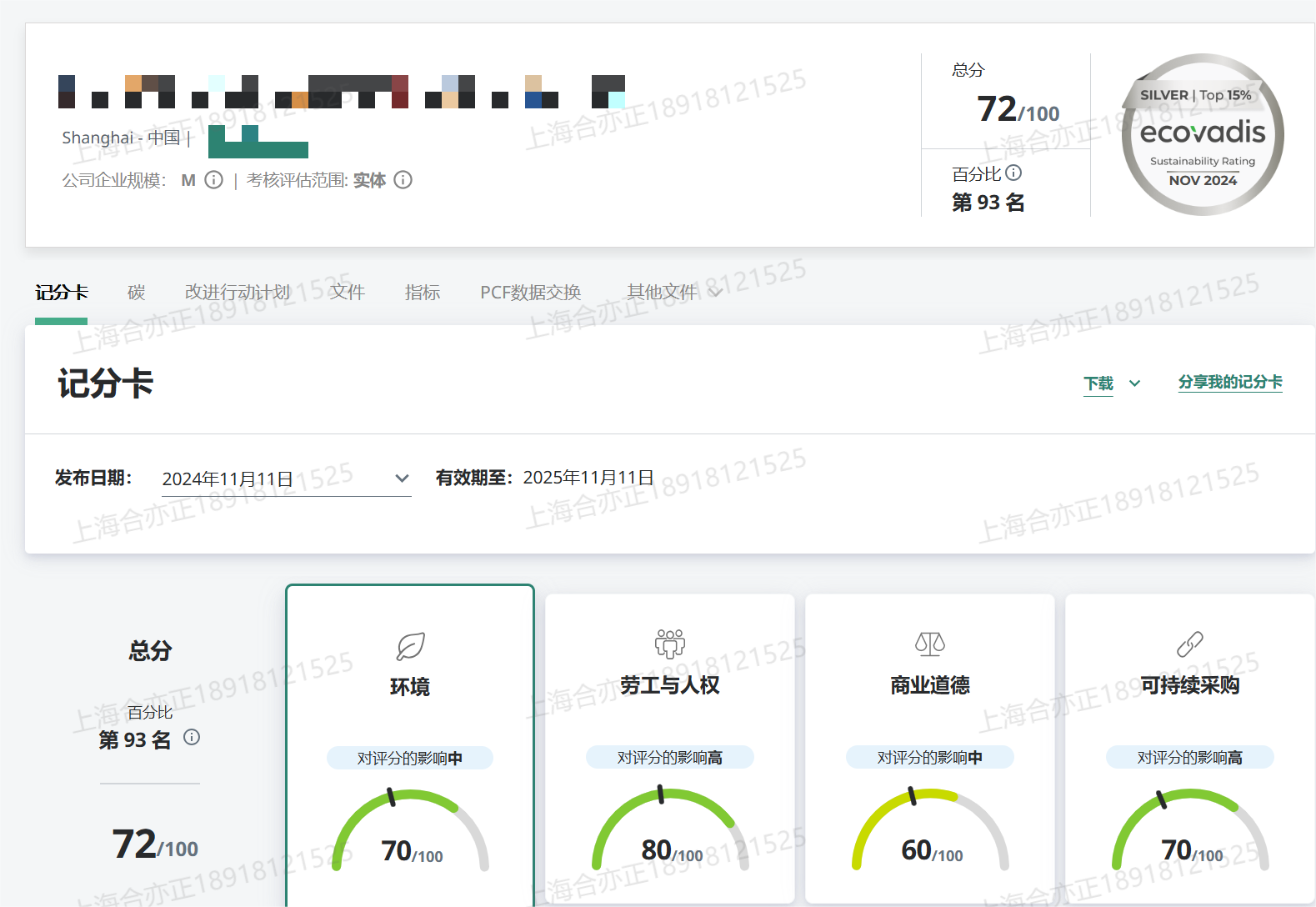The width and height of the screenshot is (1316, 907).
Task: Click info icon next to 百分比 in header
Action: (1013, 173)
